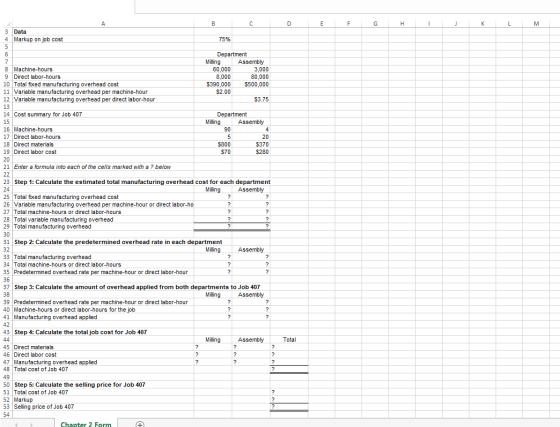Click the ? cell for Total cost of Job 407 in row 48
560x427 pixels.
point(289,369)
